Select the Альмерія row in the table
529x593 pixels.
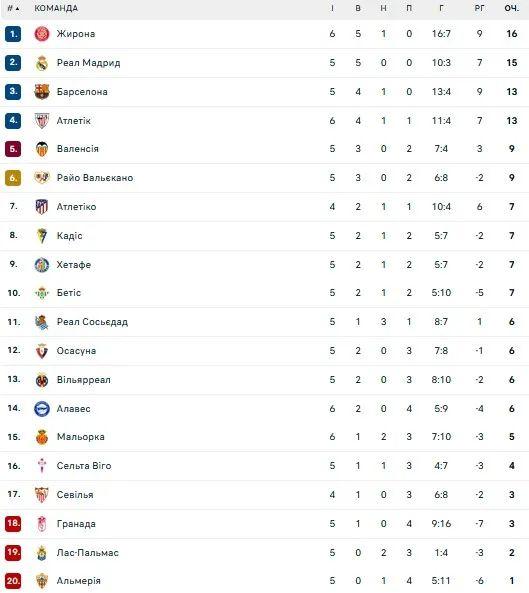(264, 581)
